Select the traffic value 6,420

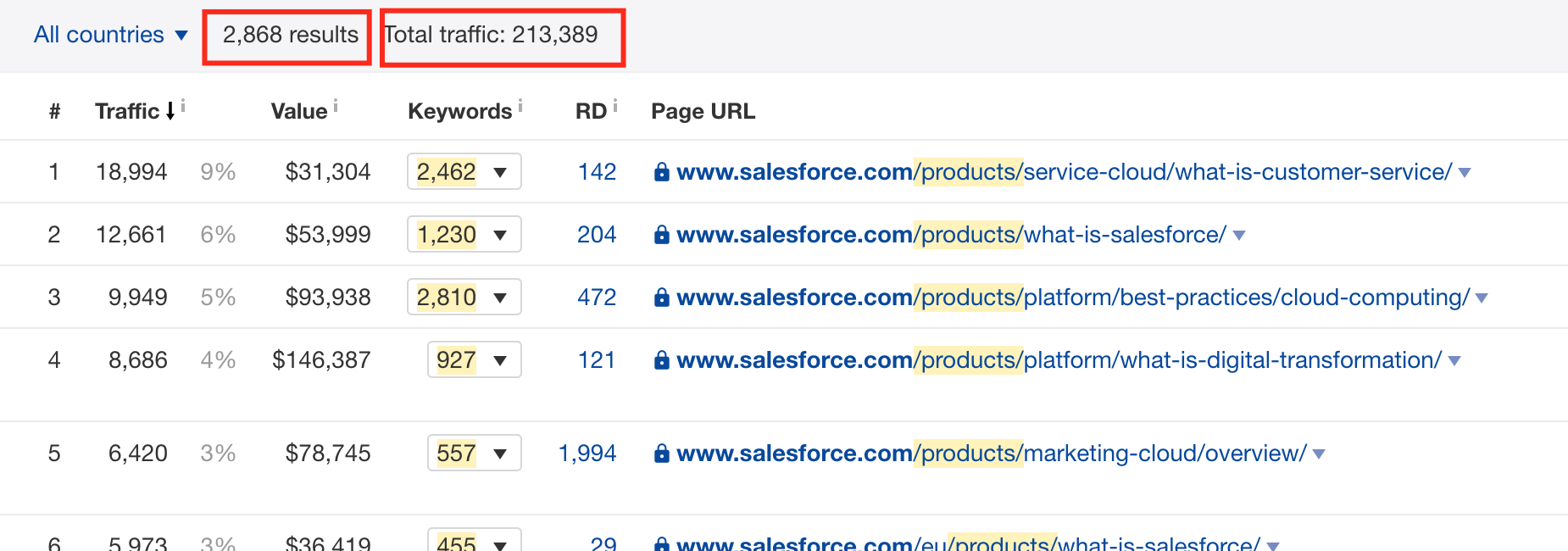[x=137, y=454]
